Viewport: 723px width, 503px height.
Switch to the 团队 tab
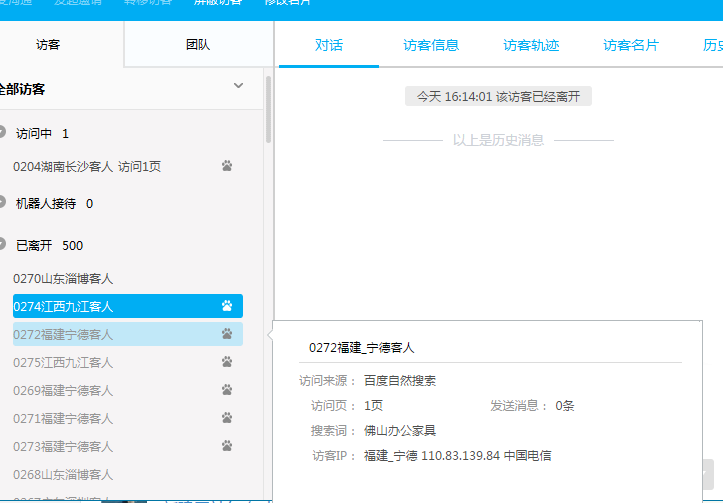pyautogui.click(x=198, y=45)
